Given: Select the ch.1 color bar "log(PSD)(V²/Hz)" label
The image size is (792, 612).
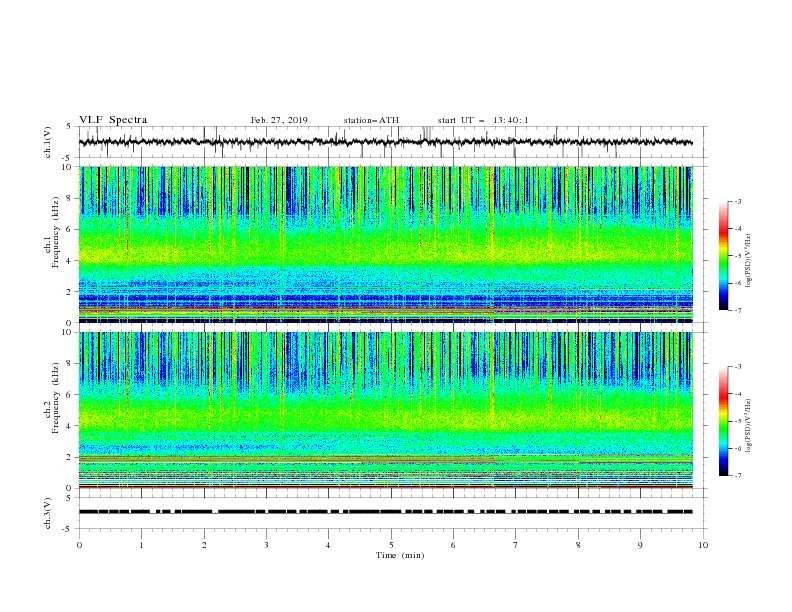Looking at the screenshot, I should (x=748, y=261).
